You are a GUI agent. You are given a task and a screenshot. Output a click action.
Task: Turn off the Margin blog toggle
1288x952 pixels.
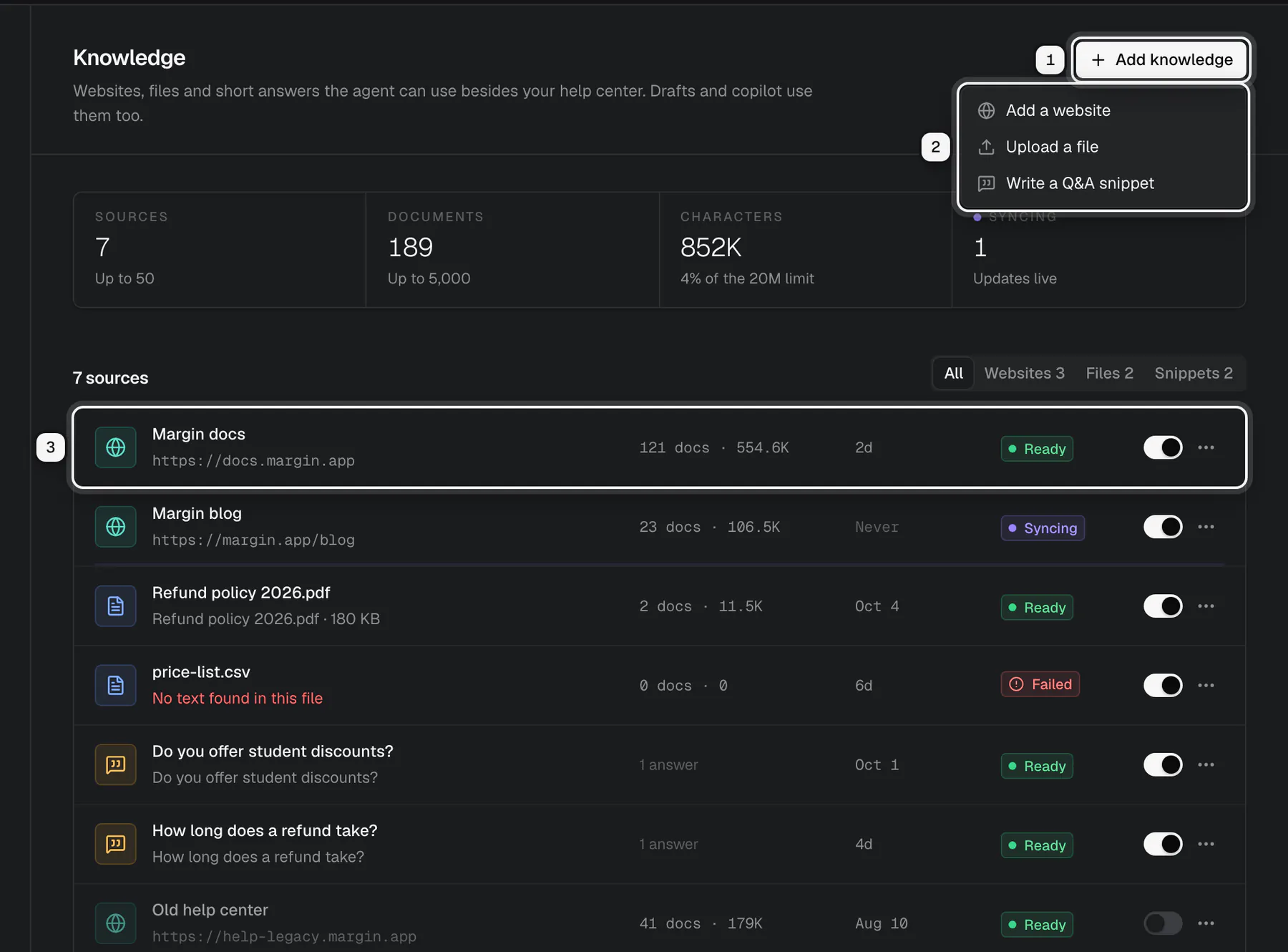point(1163,527)
